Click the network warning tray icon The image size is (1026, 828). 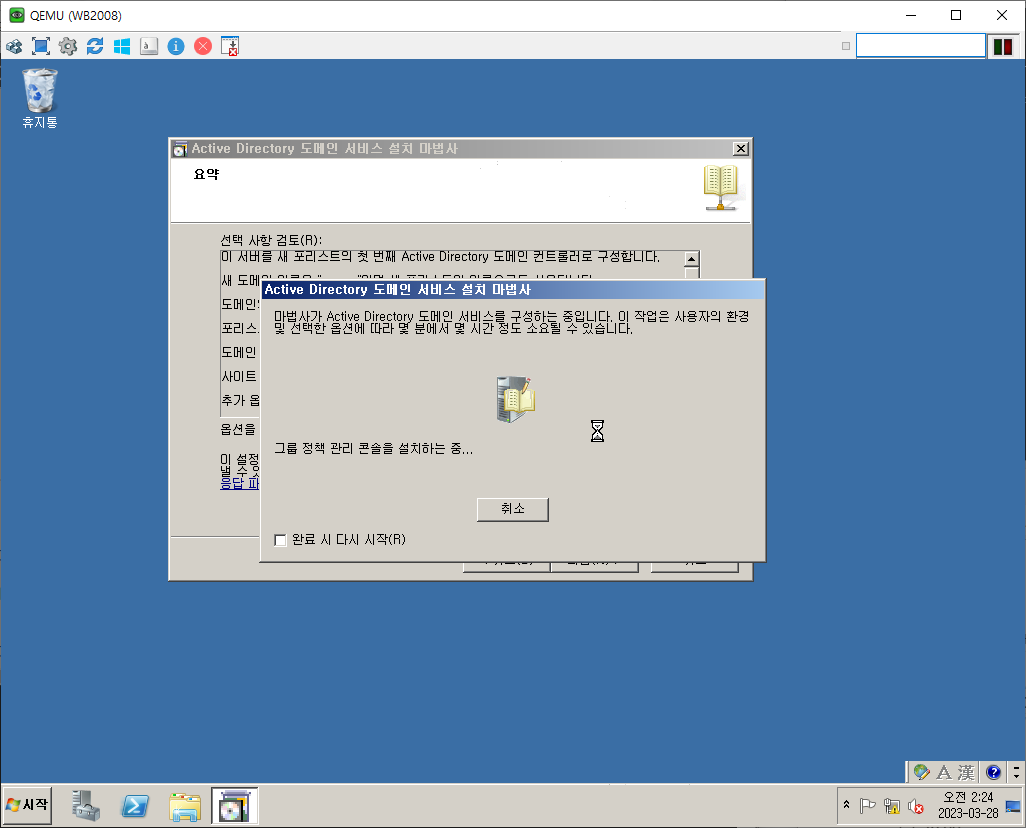891,806
